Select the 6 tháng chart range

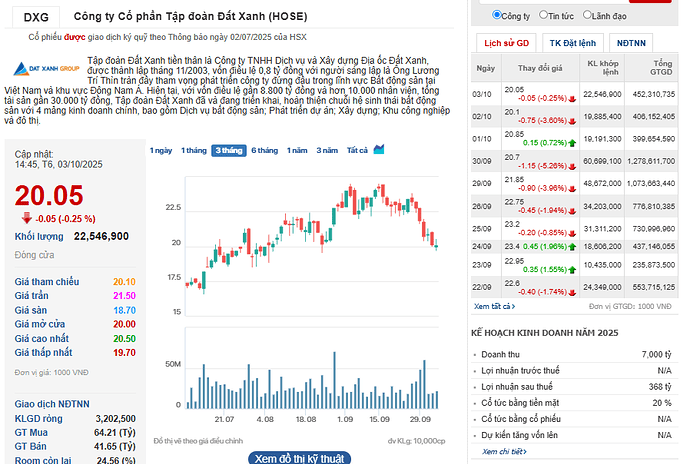click(264, 151)
